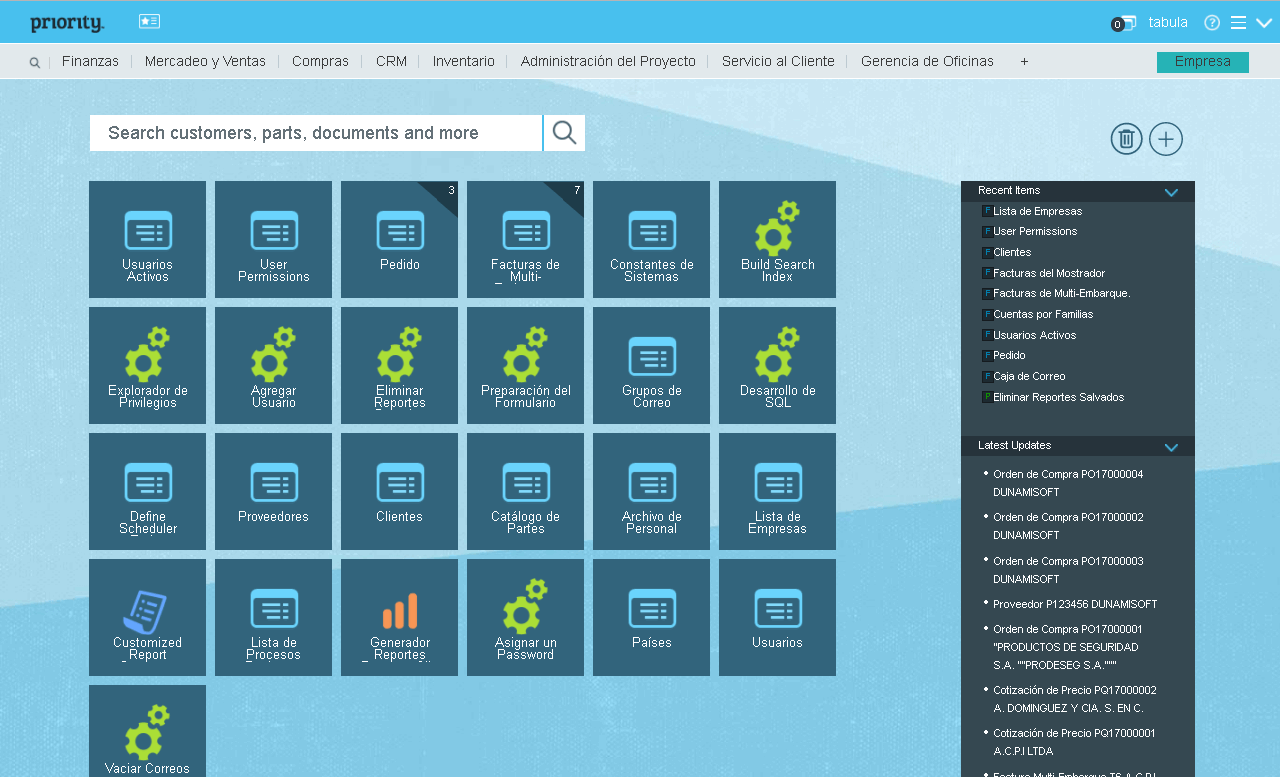Open the Desarrollo de SQL tile
Viewport: 1280px width, 777px height.
[x=777, y=366]
